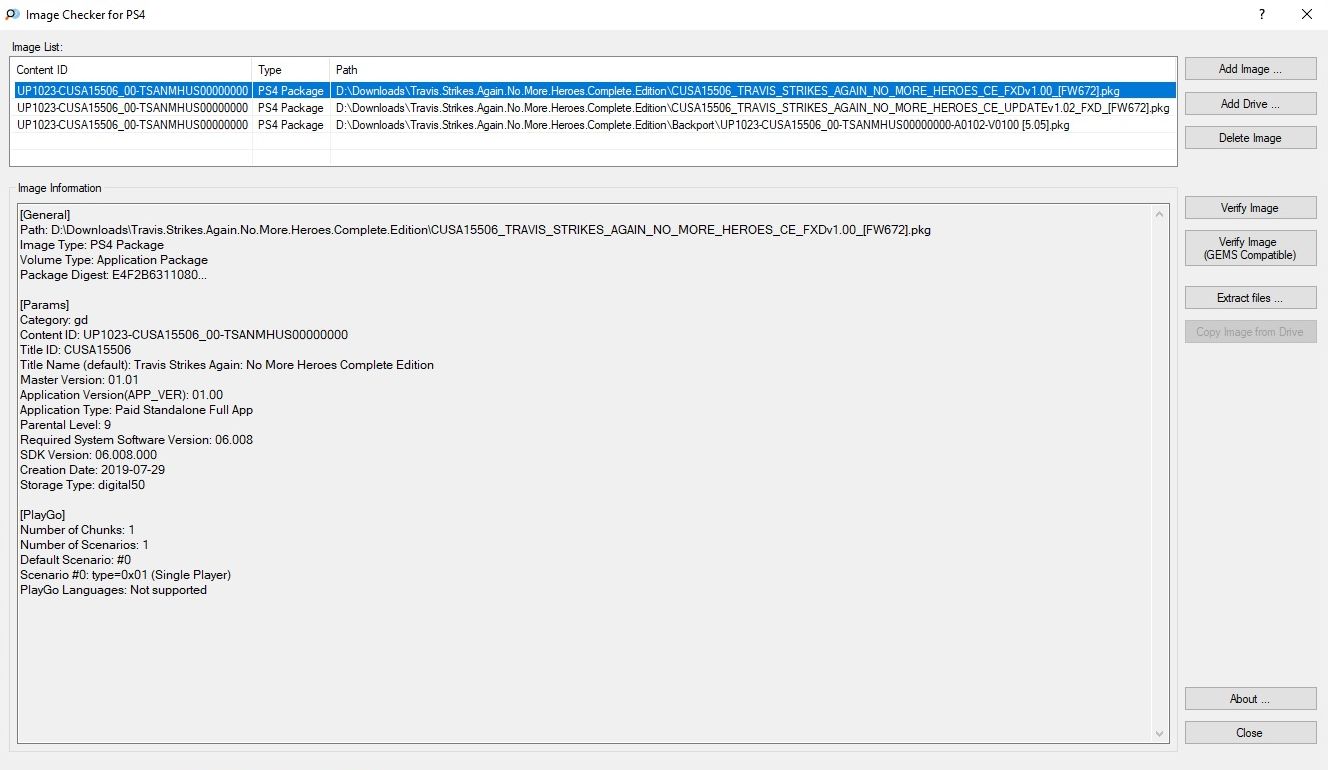Click the Close button at bottom right
Viewport: 1328px width, 770px height.
pos(1250,732)
